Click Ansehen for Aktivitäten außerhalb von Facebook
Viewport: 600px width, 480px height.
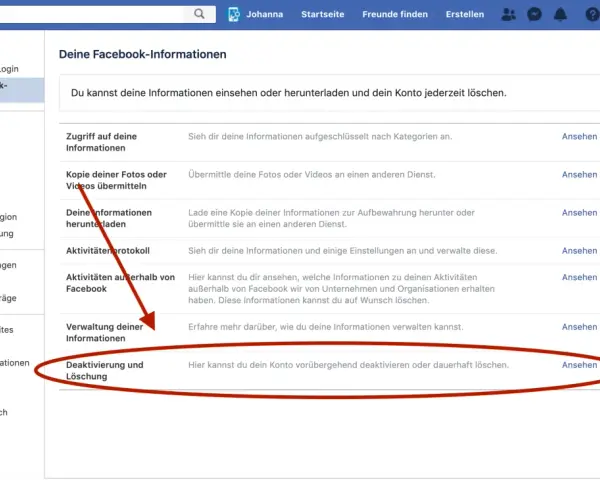pyautogui.click(x=579, y=277)
